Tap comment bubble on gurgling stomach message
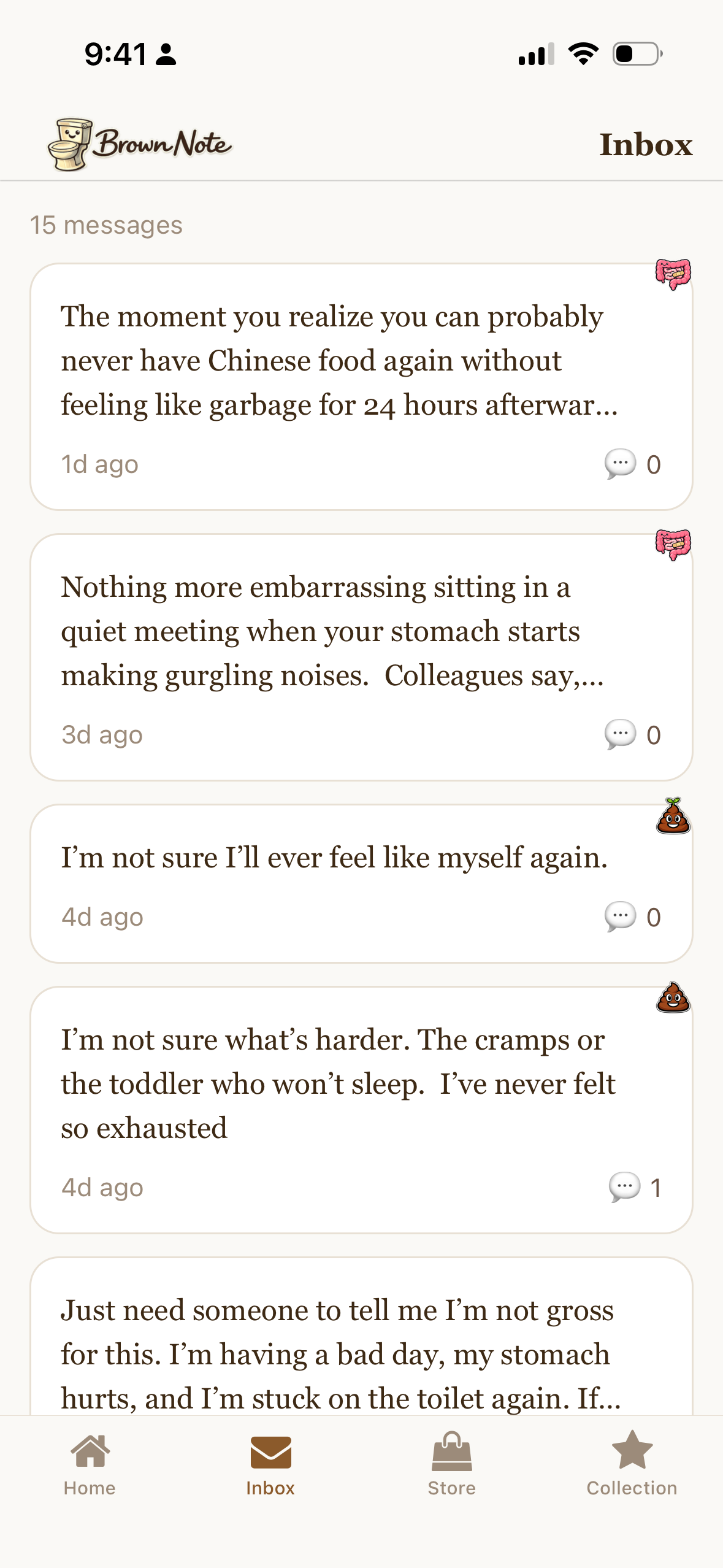This screenshot has height=1568, width=723. (621, 735)
